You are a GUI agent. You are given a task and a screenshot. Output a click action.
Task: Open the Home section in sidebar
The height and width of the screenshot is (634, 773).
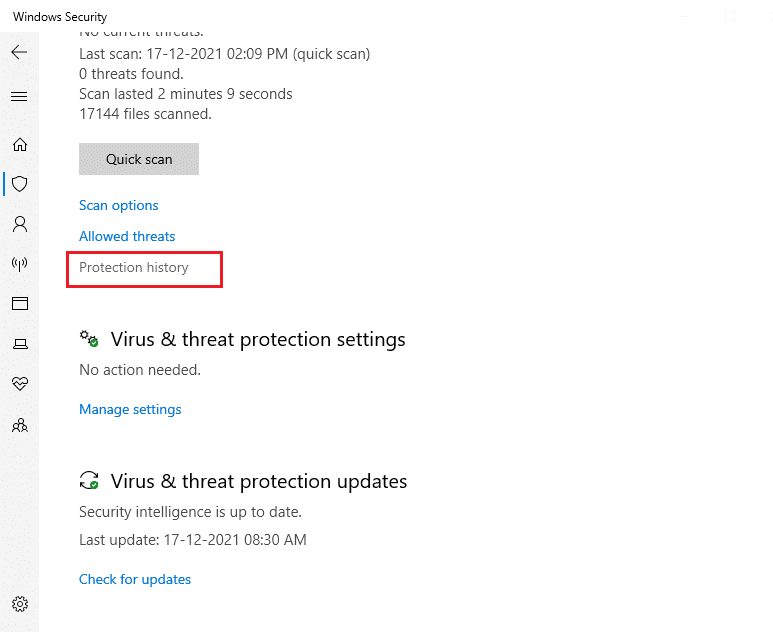pos(19,144)
